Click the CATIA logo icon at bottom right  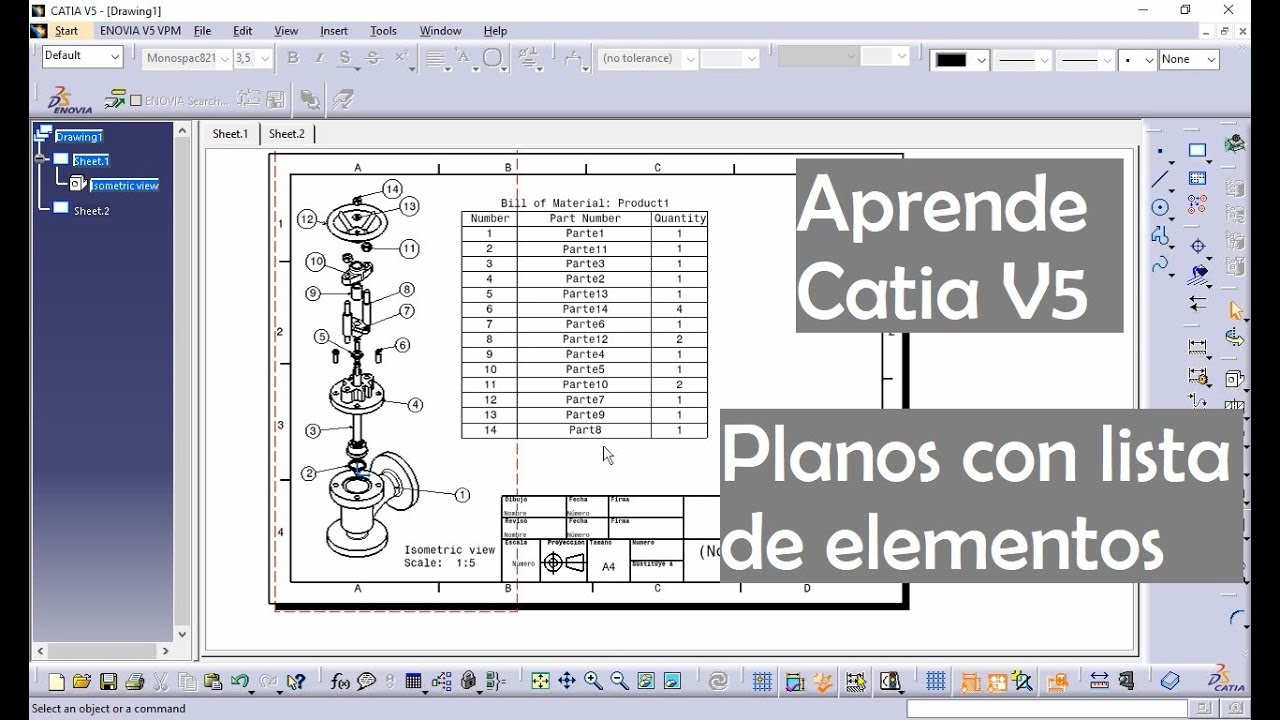click(x=1225, y=680)
